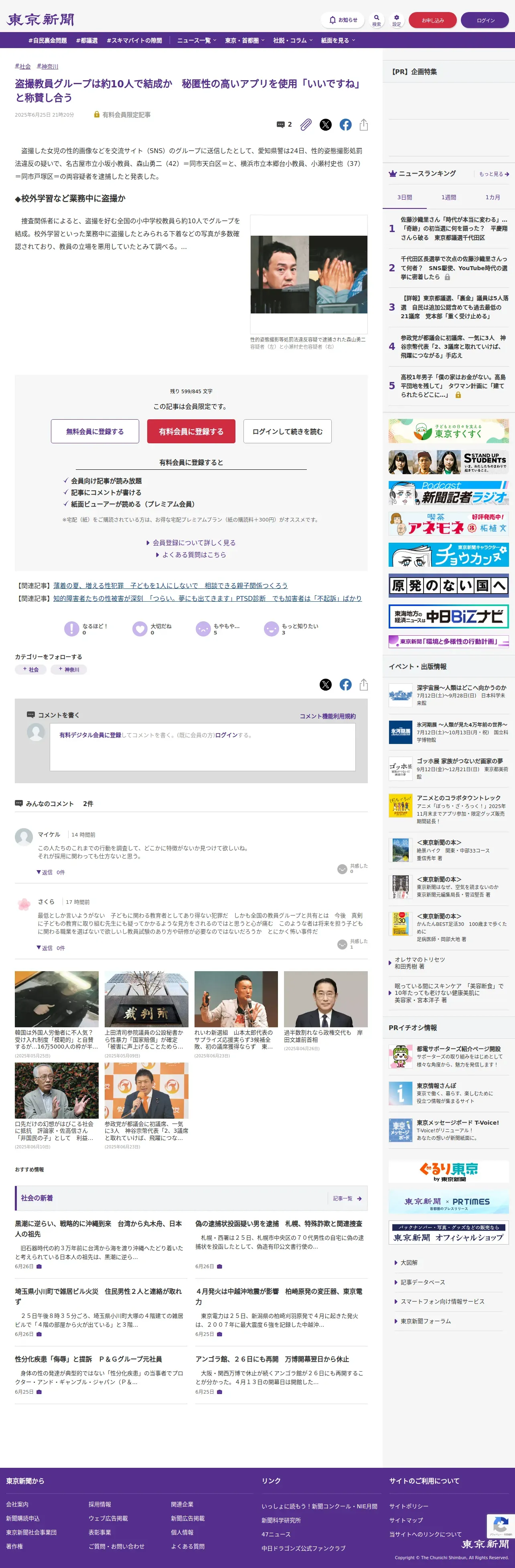
Task: Open the 裁判所 thumbnail article
Action: click(x=146, y=999)
